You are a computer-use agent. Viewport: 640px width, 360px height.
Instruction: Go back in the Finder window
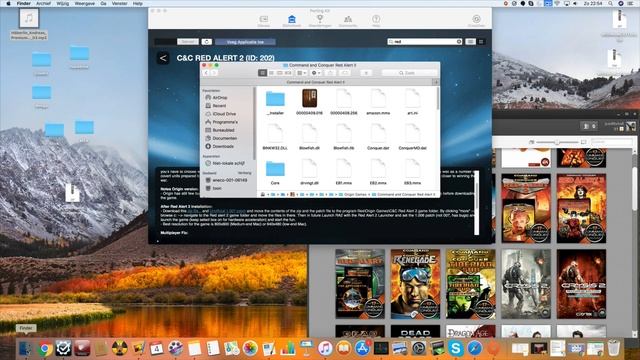(206, 73)
